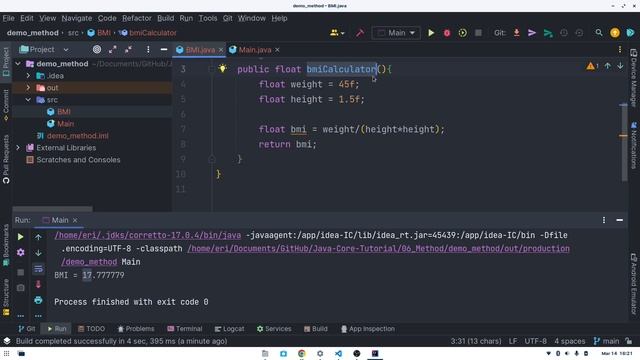The width and height of the screenshot is (640, 360).
Task: Push commits with Git push icon
Action: click(548, 33)
